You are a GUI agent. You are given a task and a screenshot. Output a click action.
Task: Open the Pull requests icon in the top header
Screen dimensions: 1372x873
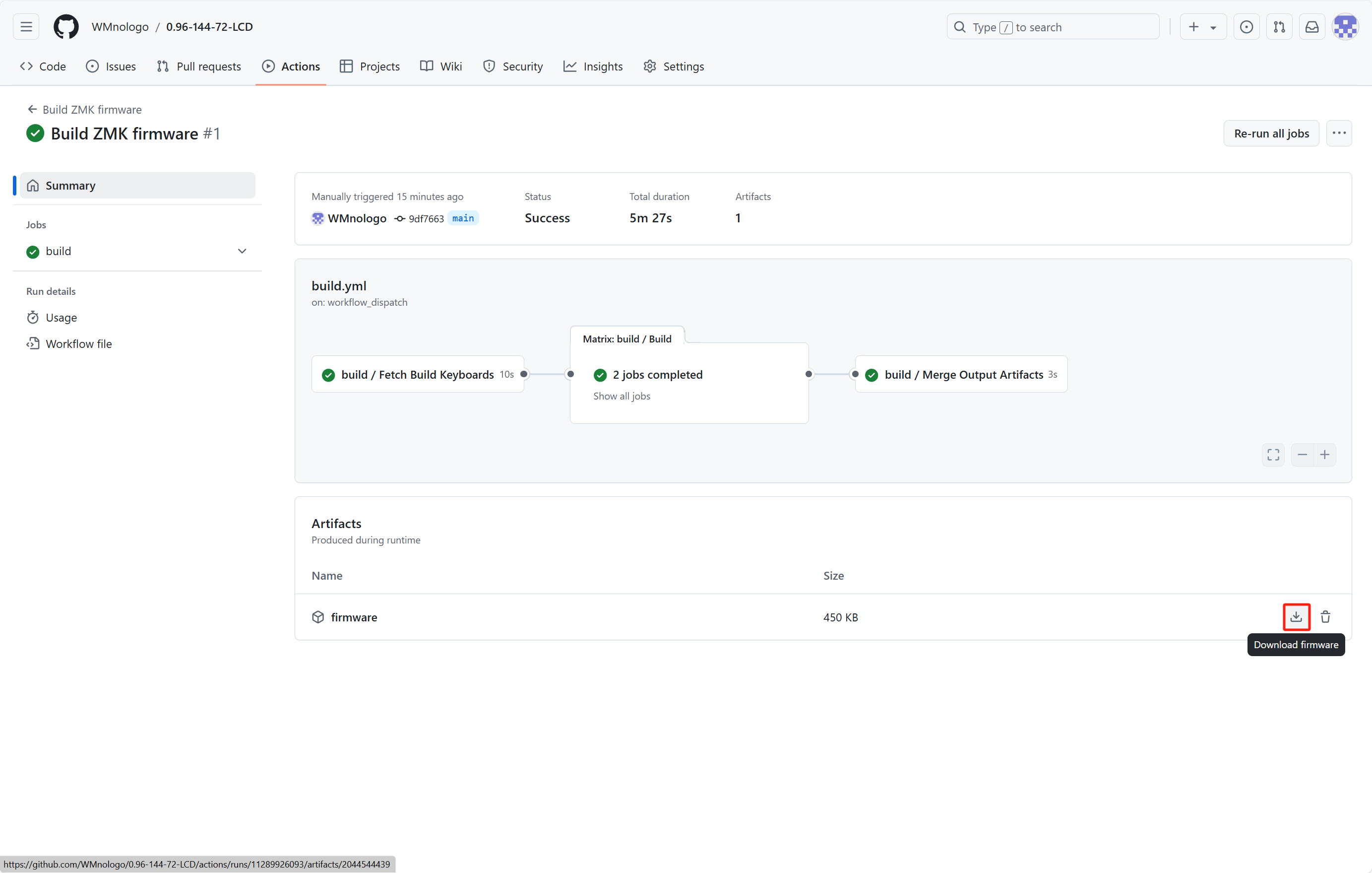point(1279,27)
